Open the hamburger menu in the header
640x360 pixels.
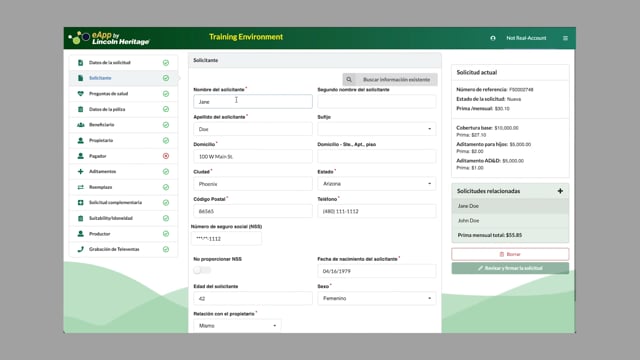(x=565, y=38)
